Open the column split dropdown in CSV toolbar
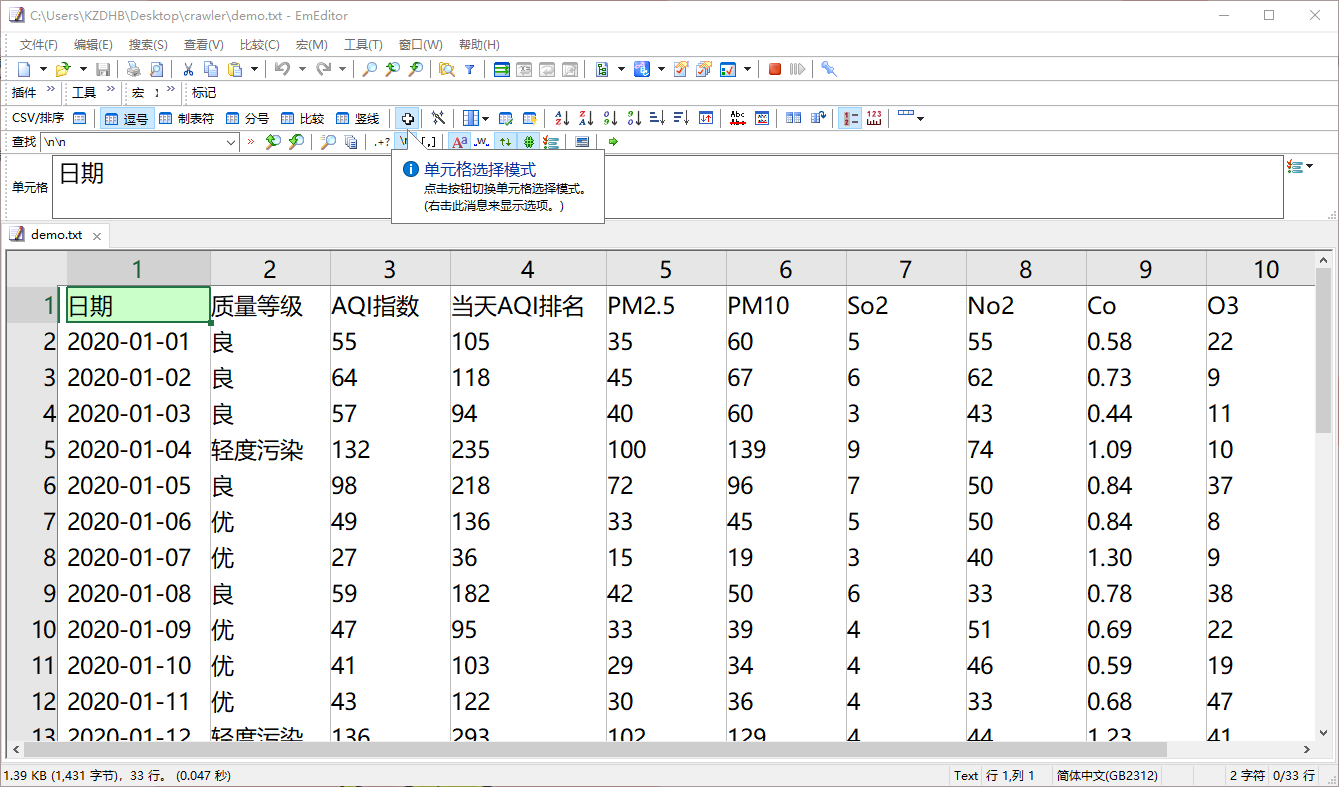The height and width of the screenshot is (787, 1339). pos(486,118)
